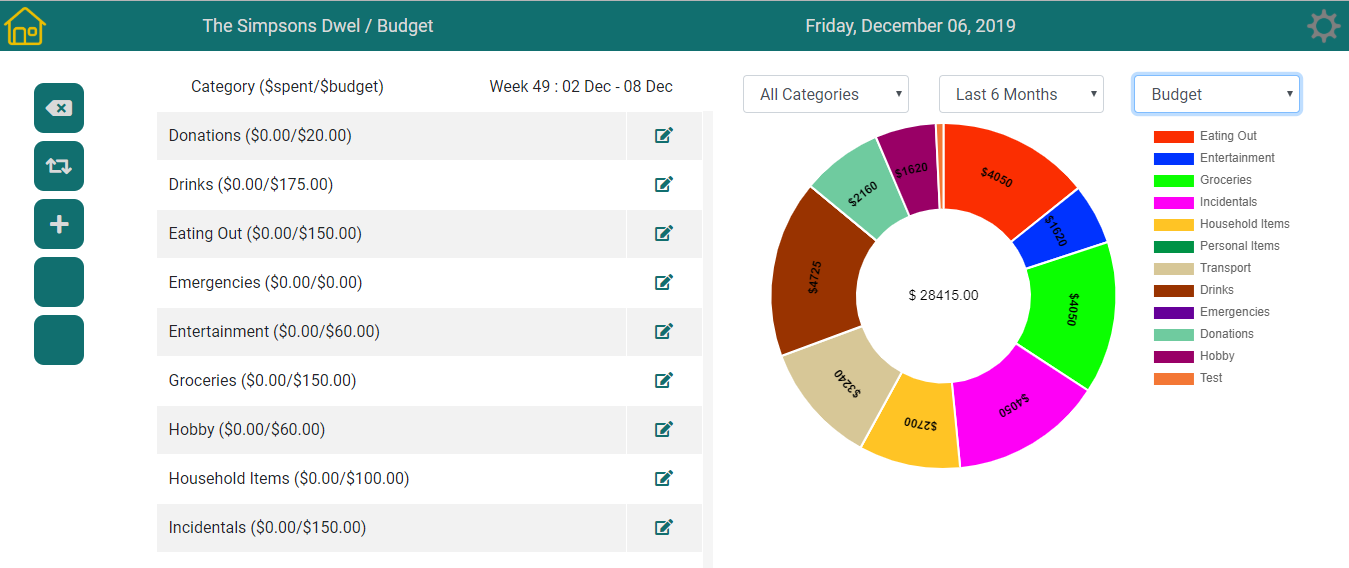The image size is (1349, 568).
Task: Edit the Groceries category budget
Action: (664, 381)
